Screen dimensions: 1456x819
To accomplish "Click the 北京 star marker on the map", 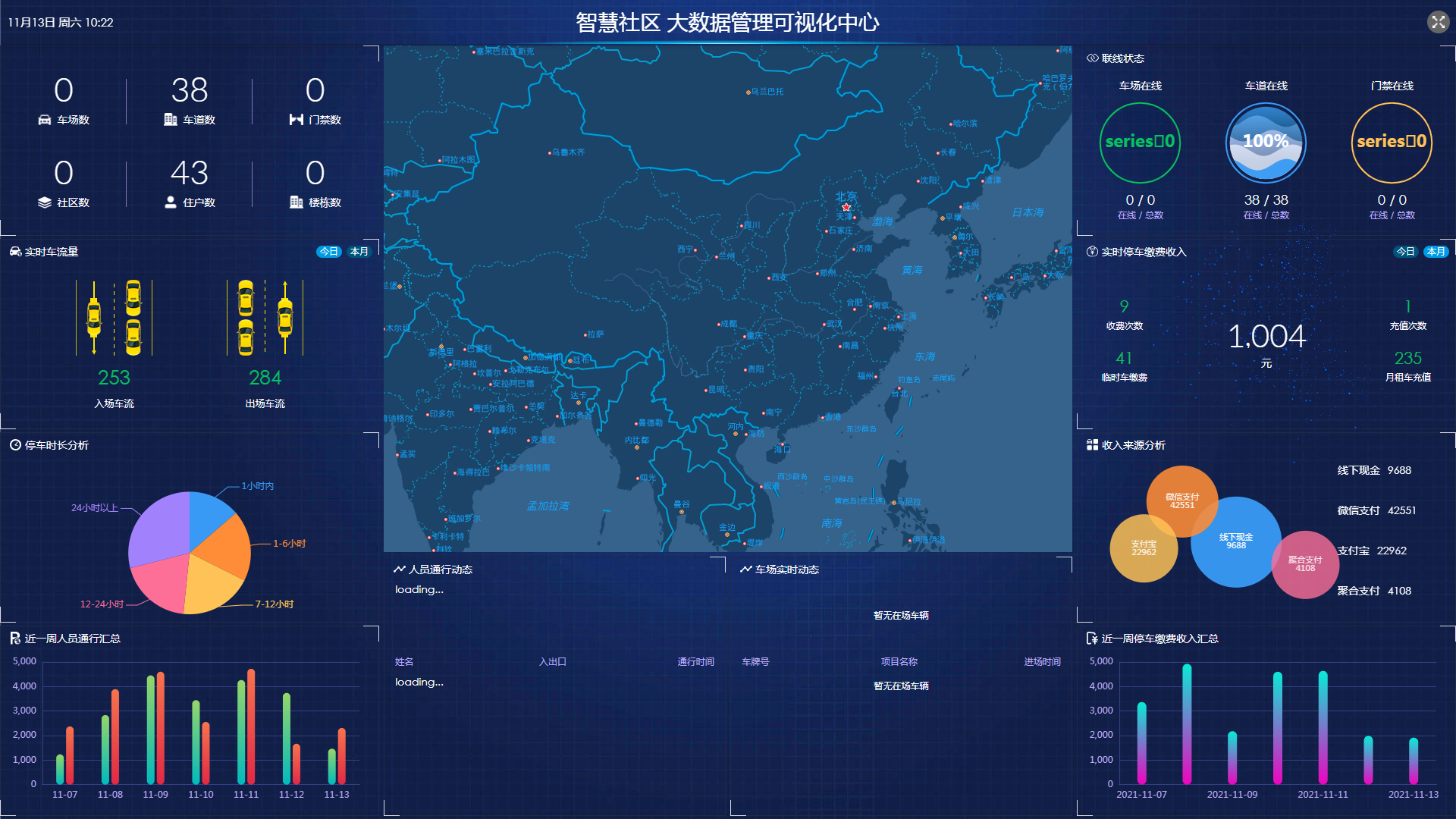I will click(847, 206).
